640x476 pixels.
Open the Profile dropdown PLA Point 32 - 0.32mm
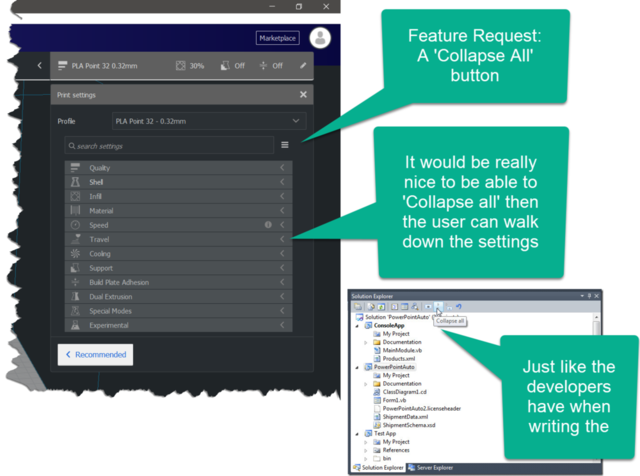209,121
